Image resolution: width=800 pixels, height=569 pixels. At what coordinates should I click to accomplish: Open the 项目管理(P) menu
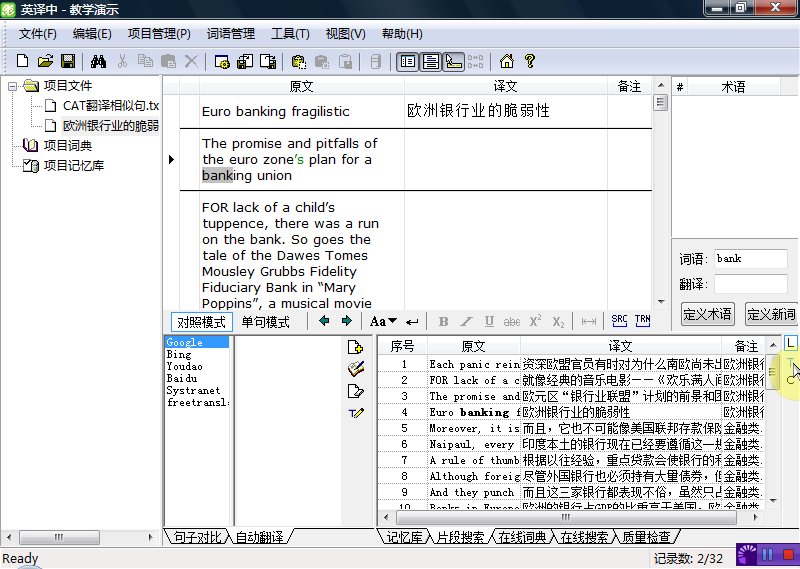159,34
